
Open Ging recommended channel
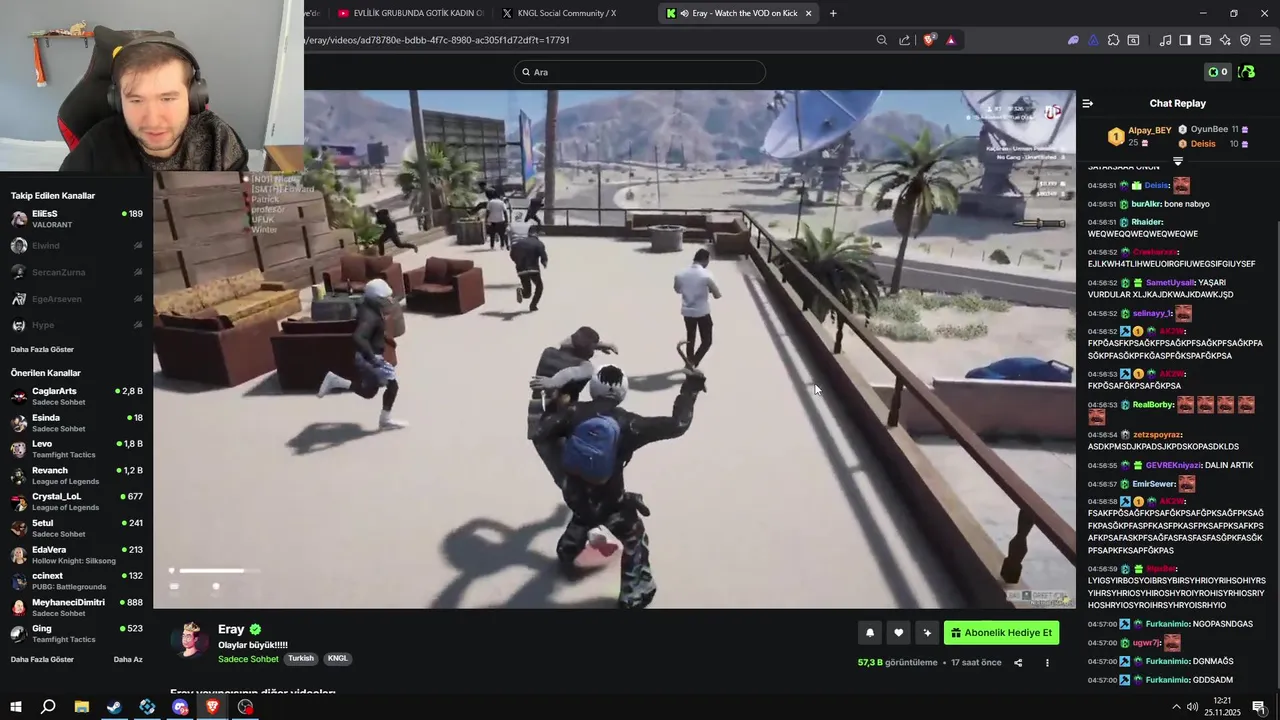point(77,633)
